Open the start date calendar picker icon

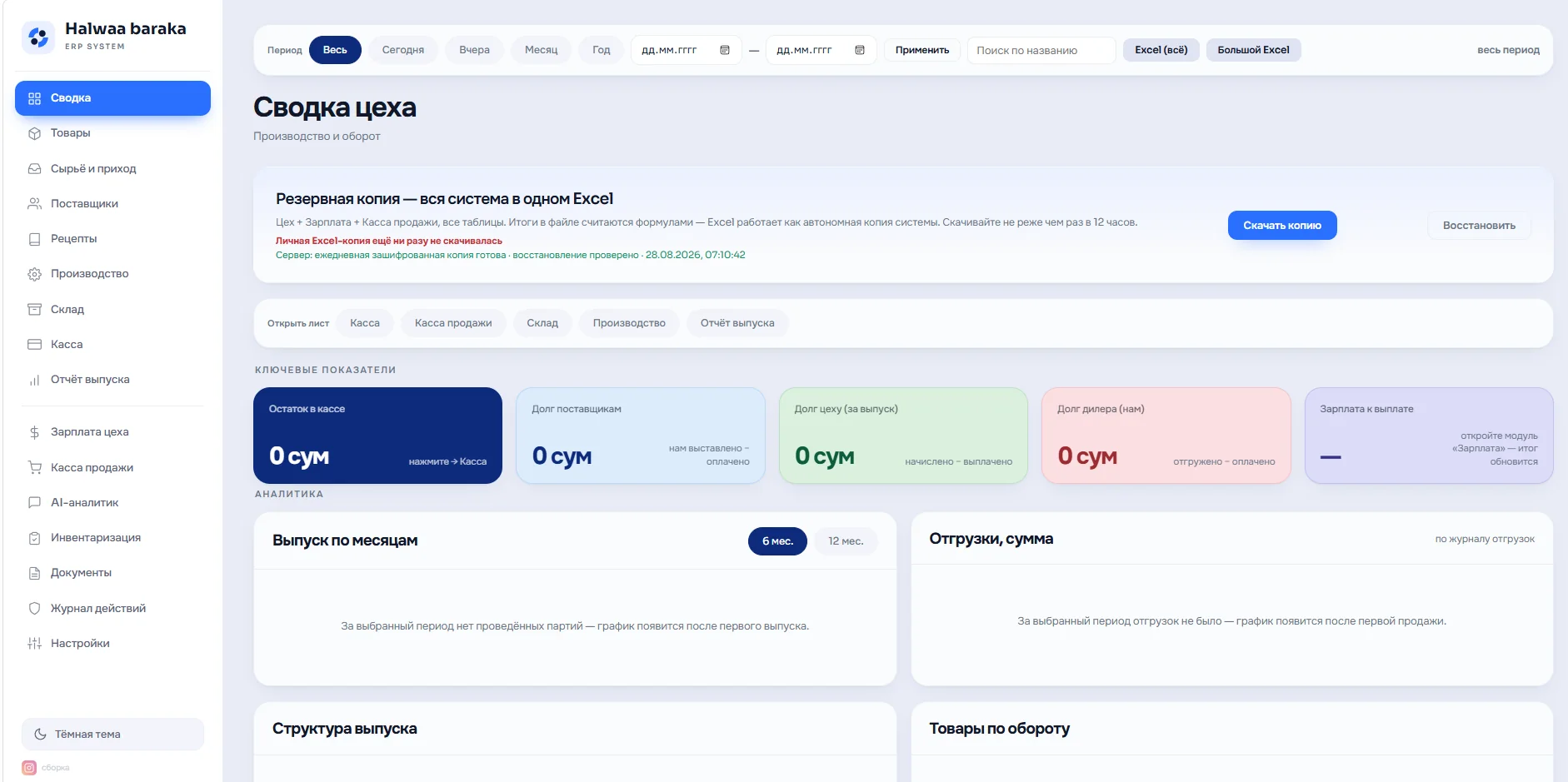[725, 50]
